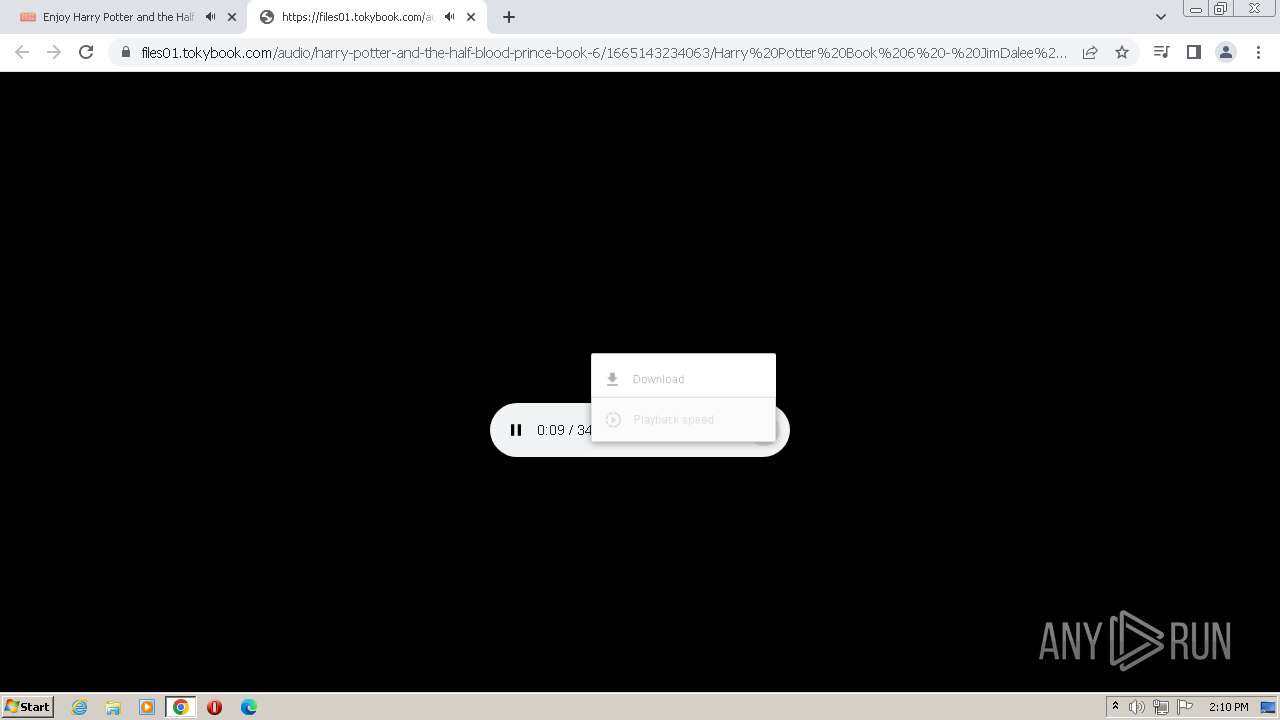Go forward to the next page
The image size is (1280, 720).
pos(54,53)
